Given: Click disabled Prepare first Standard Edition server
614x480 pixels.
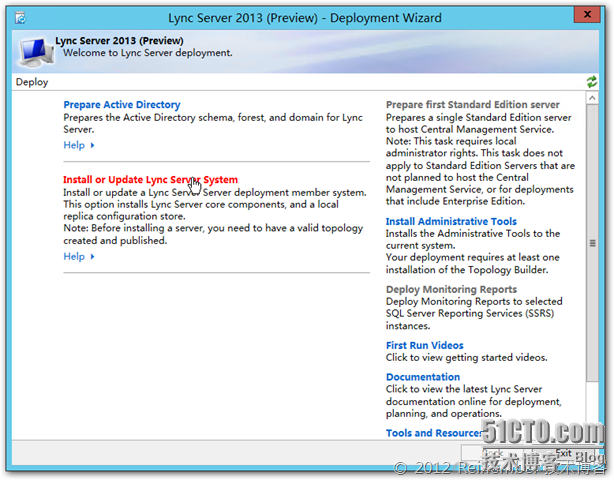Looking at the screenshot, I should (x=473, y=105).
